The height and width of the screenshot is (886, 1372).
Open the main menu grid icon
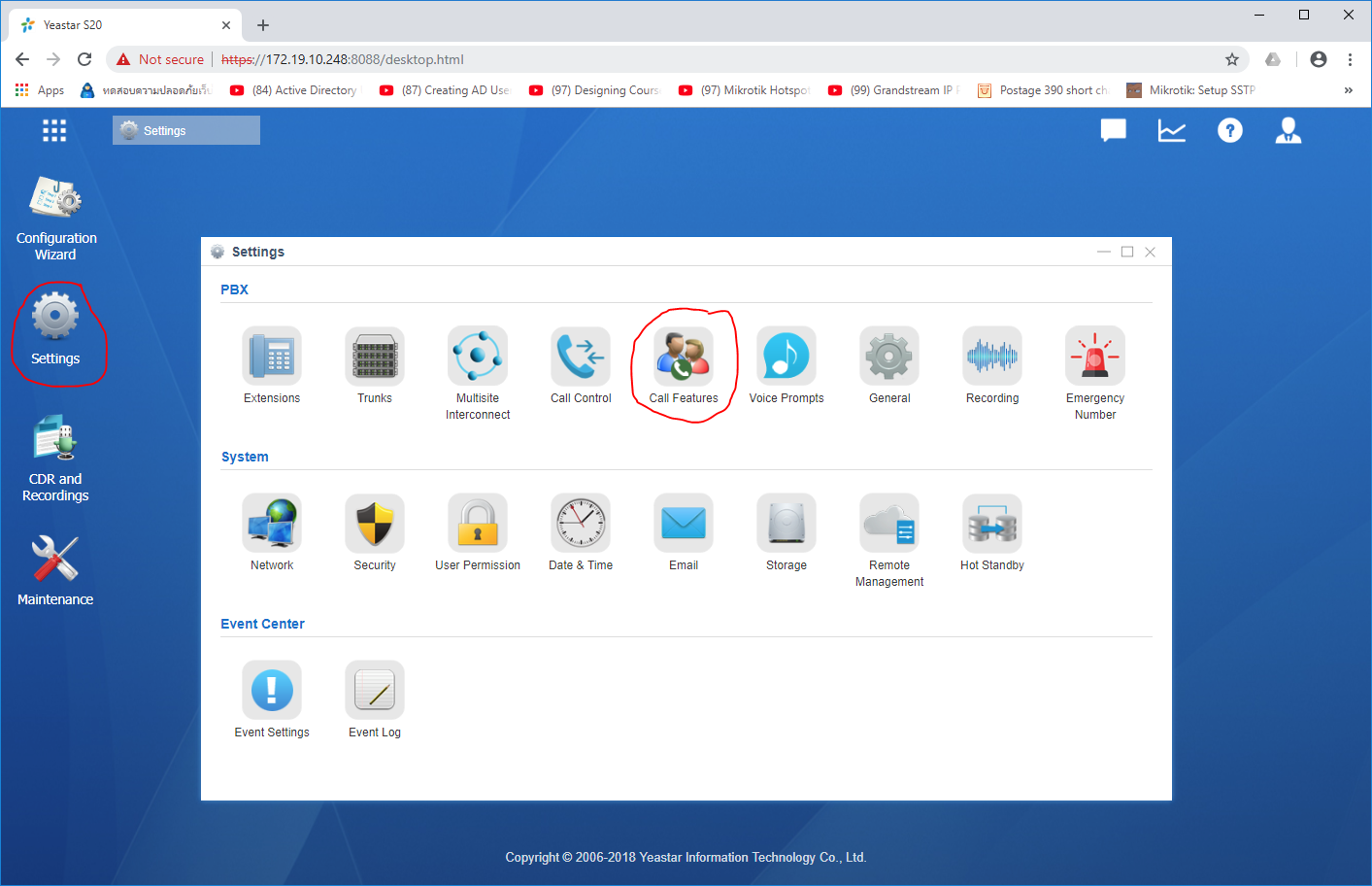(x=54, y=130)
